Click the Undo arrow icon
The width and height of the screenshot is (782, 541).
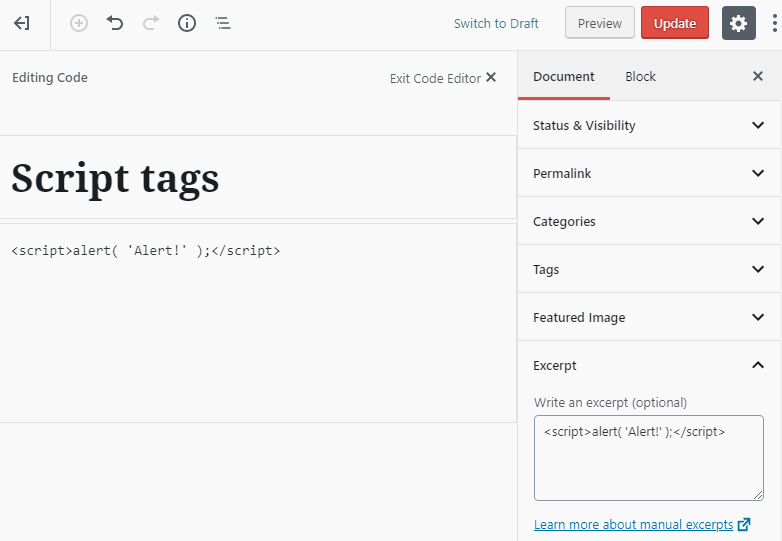tap(115, 23)
